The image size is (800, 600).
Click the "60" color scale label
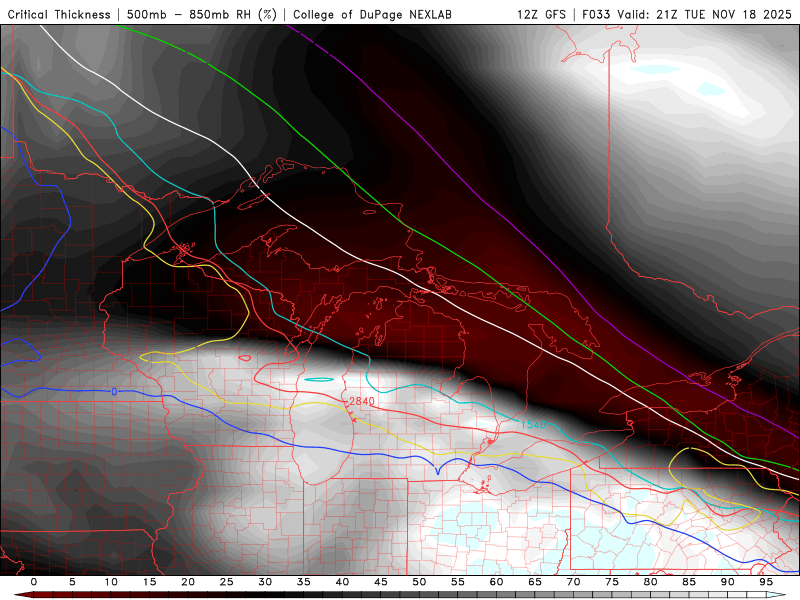coord(496,582)
